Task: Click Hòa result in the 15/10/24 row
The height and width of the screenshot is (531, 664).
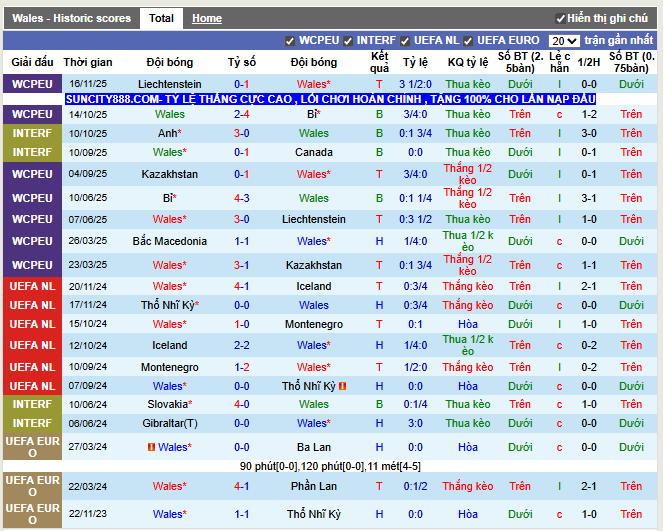Action: pos(468,324)
